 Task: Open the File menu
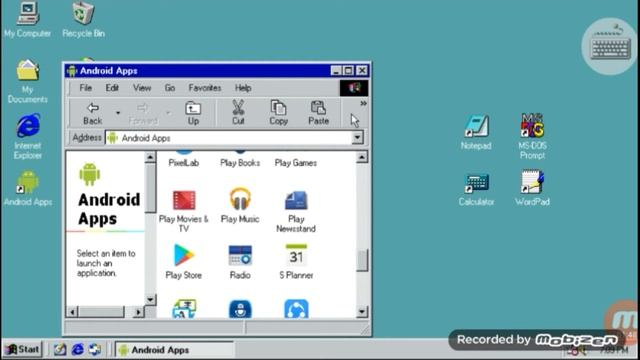coord(86,88)
